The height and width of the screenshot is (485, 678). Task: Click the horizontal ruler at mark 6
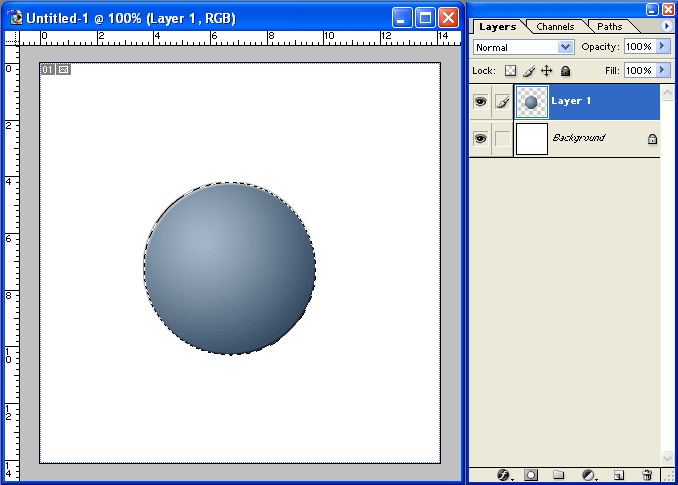(x=214, y=36)
